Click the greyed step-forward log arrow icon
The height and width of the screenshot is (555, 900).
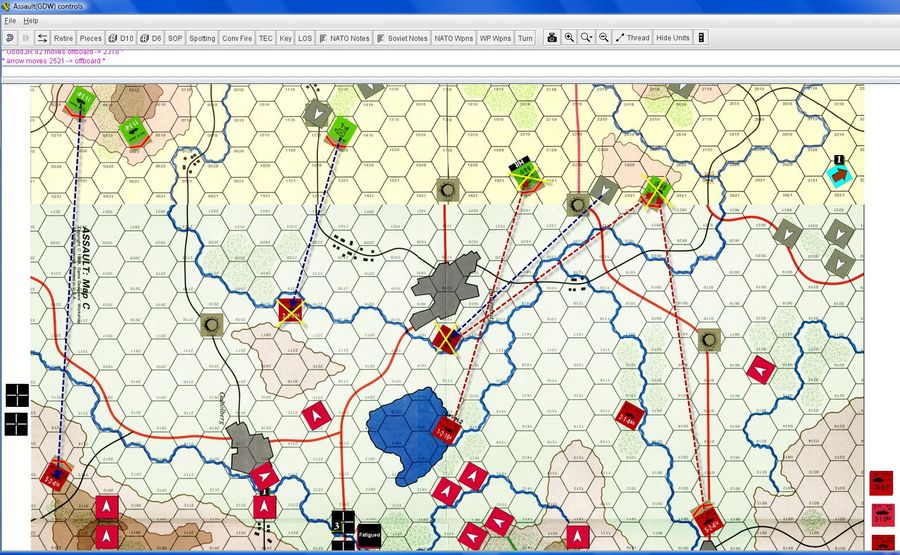(26, 38)
